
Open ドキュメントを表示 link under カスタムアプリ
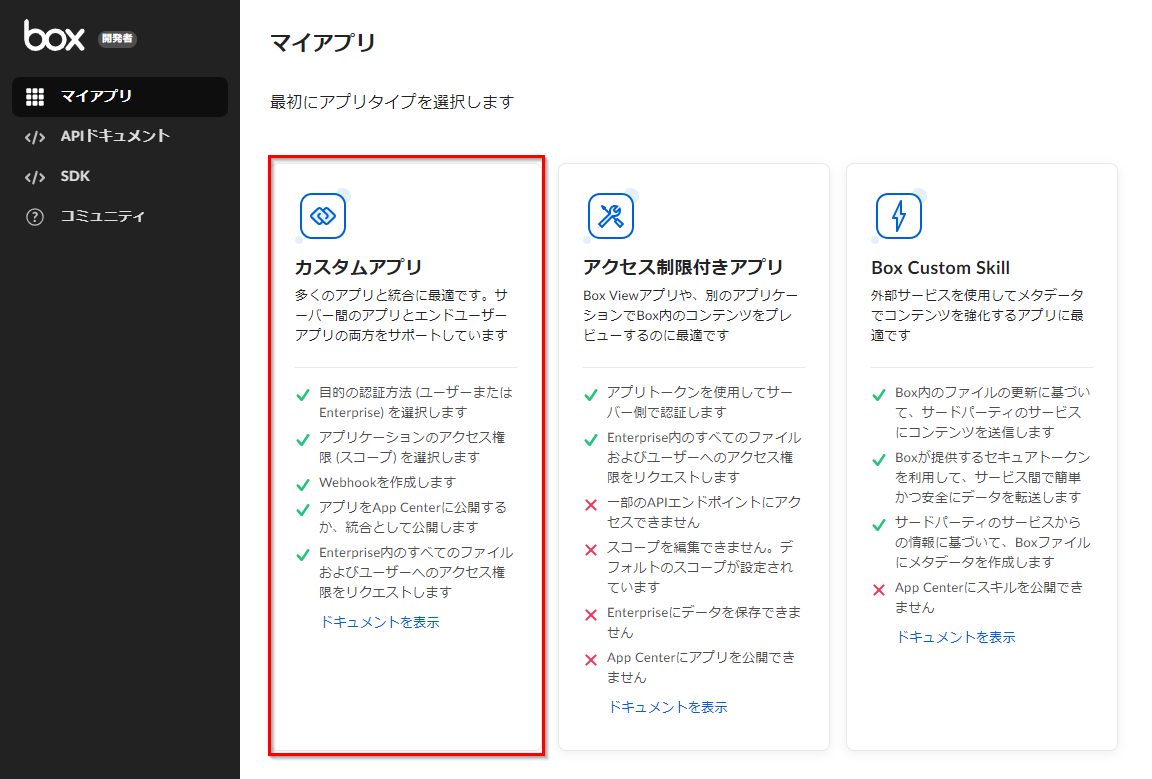380,622
